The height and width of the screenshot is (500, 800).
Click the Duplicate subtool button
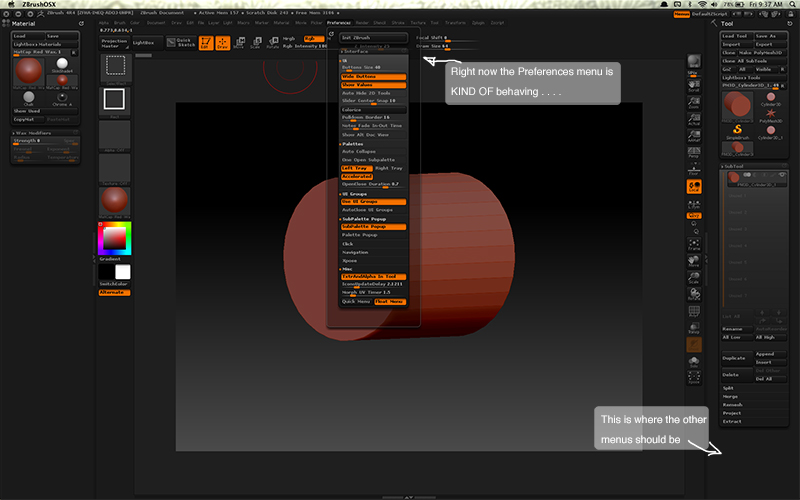[737, 358]
